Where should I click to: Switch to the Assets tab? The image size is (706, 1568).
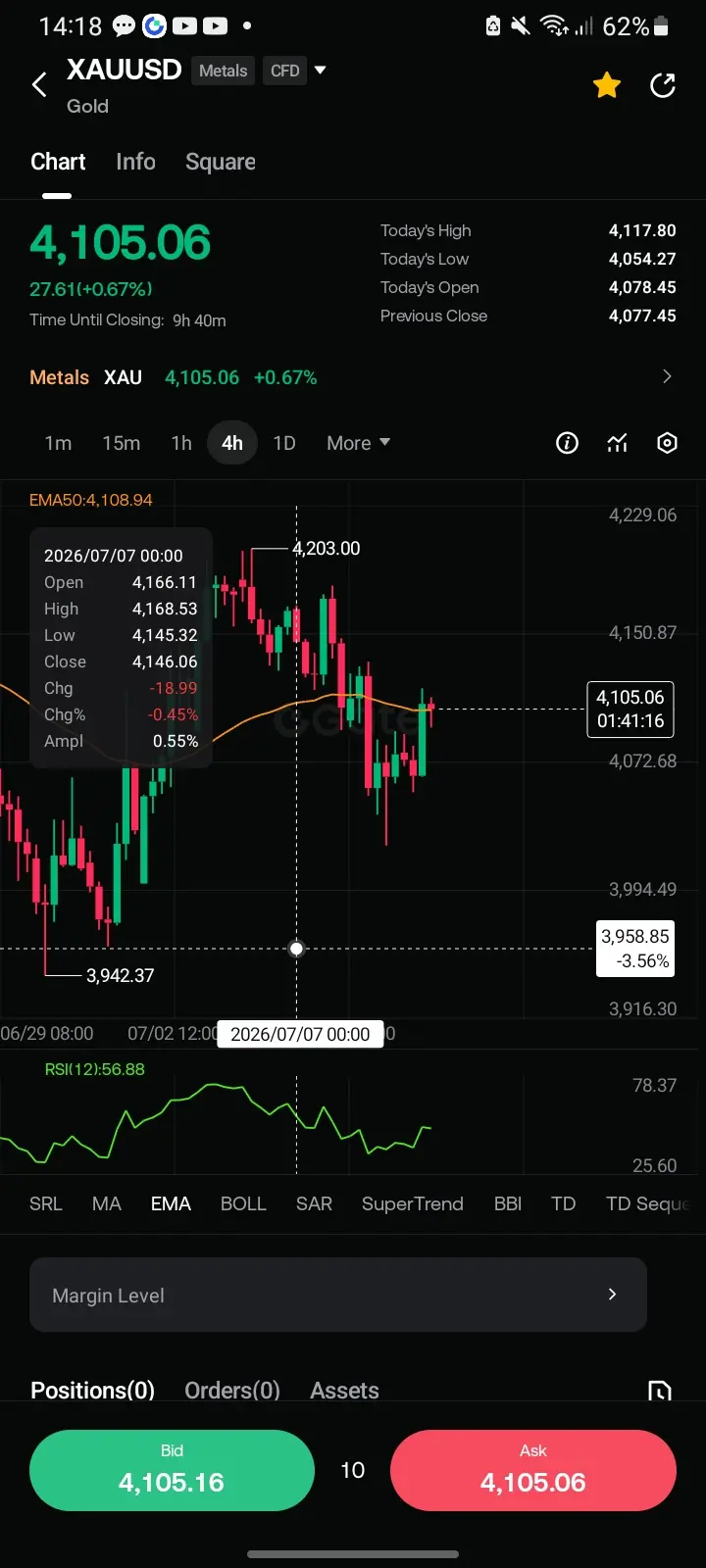(x=344, y=1390)
